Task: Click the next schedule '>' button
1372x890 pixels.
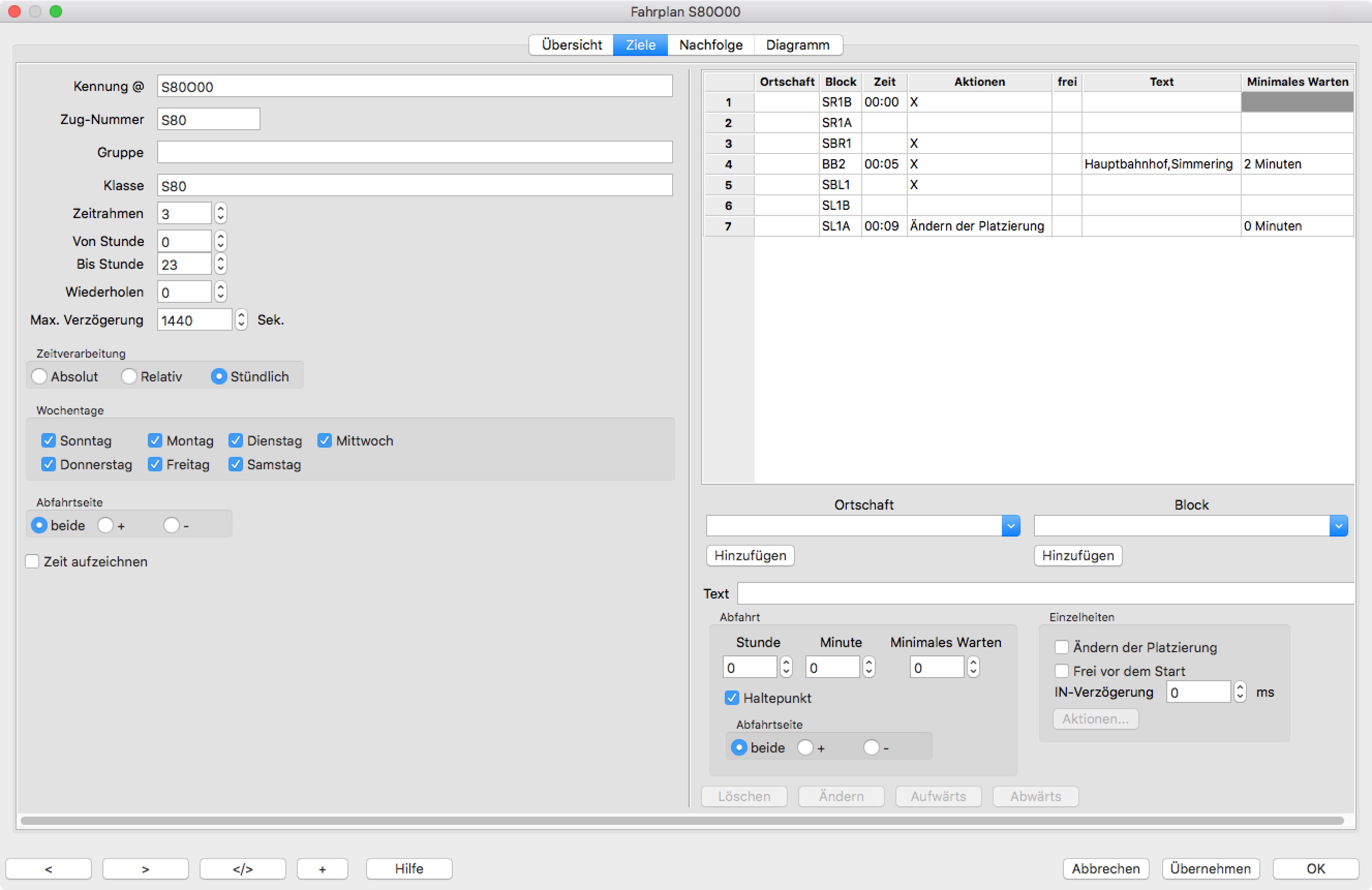Action: tap(145, 868)
